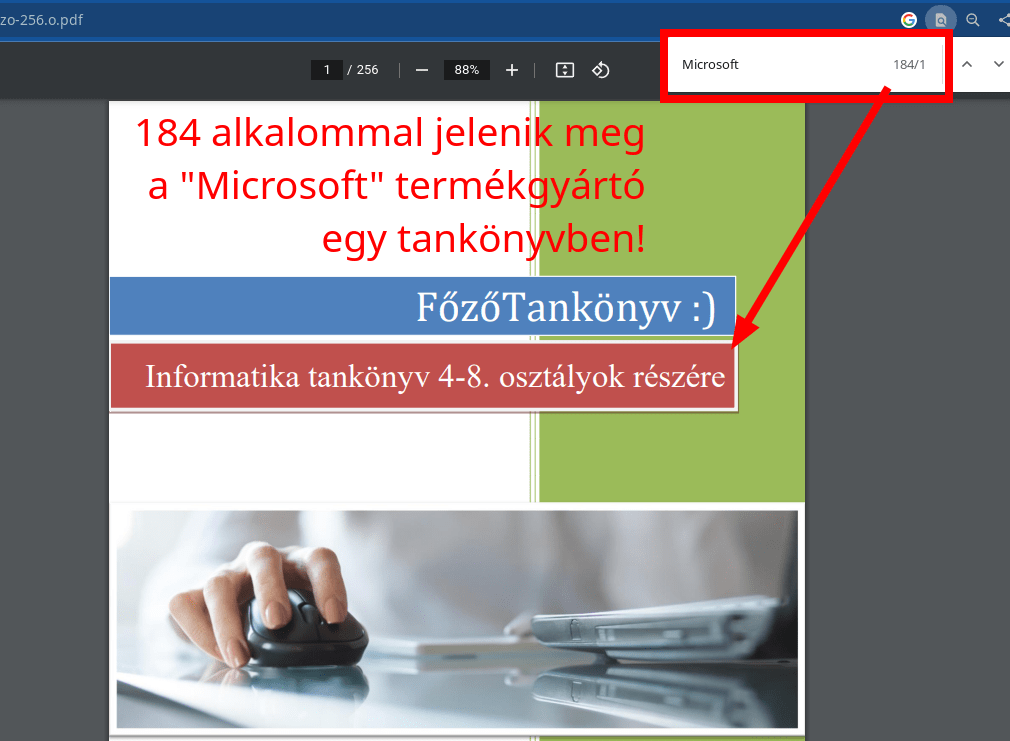Click the page number field showing 1

pyautogui.click(x=326, y=70)
